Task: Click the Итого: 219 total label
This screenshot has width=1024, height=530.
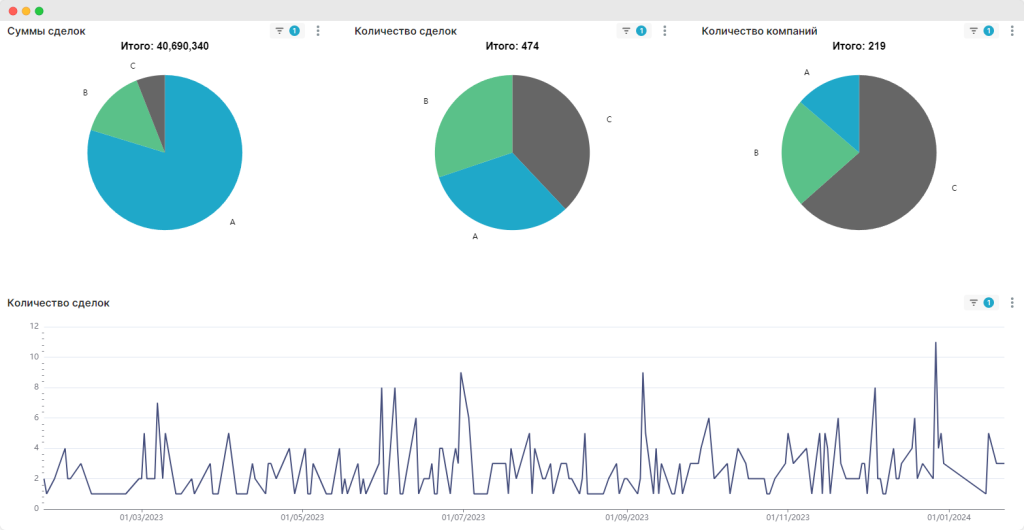Action: click(859, 46)
